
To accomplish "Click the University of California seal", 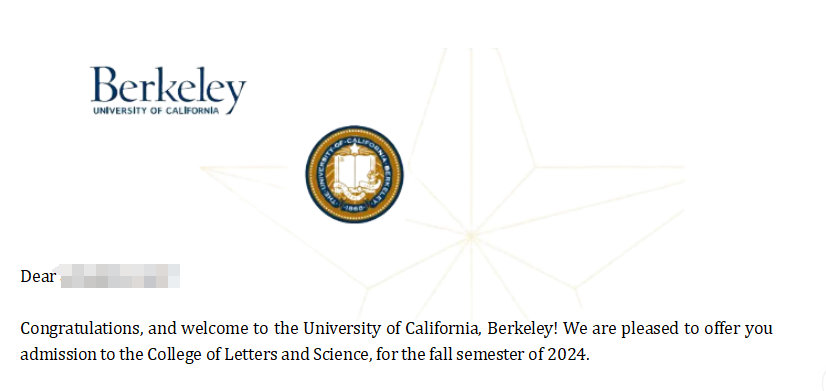I will (355, 174).
